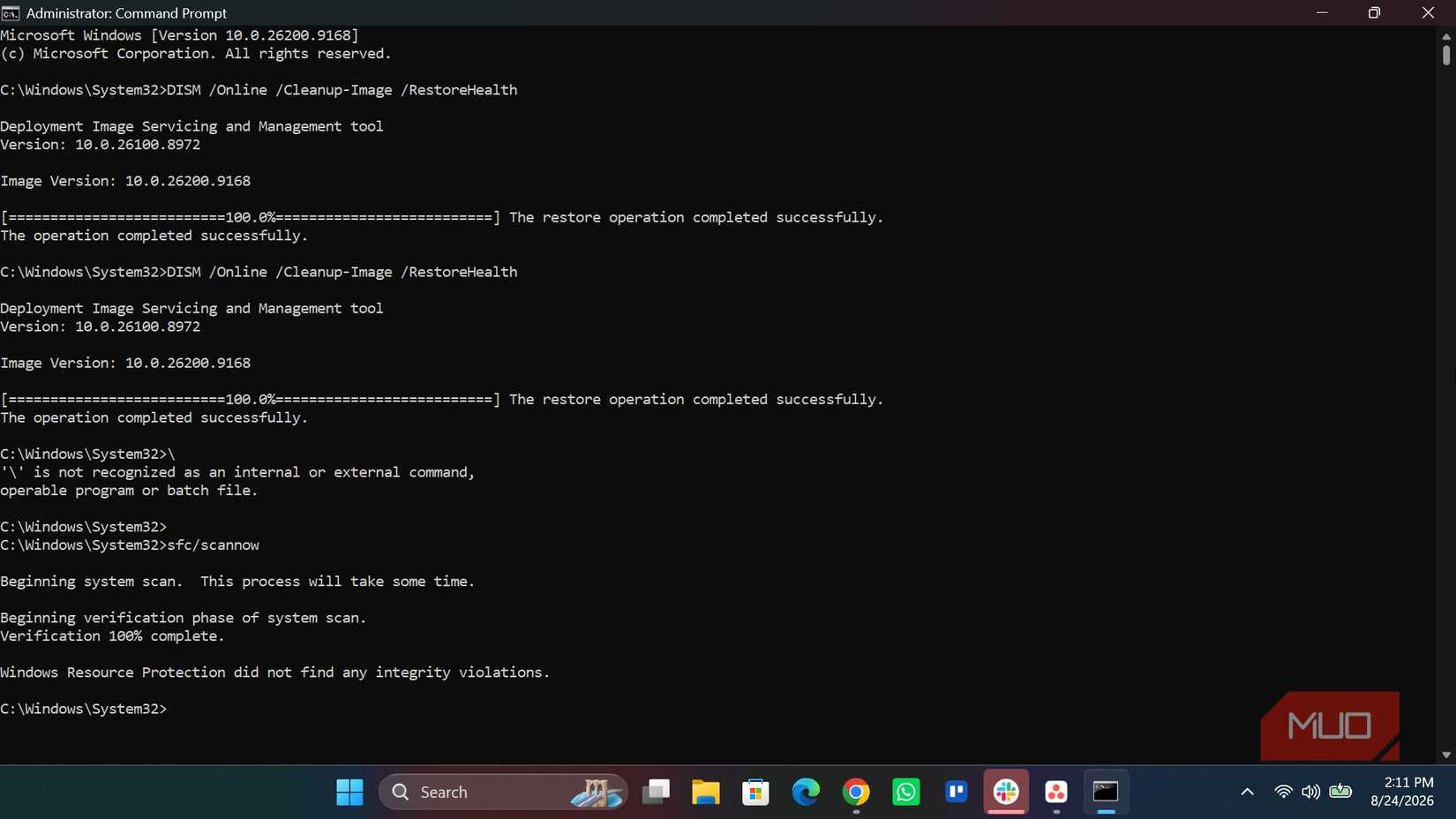Click the scrollbar up arrow
Image resolution: width=1456 pixels, height=819 pixels.
point(1446,36)
